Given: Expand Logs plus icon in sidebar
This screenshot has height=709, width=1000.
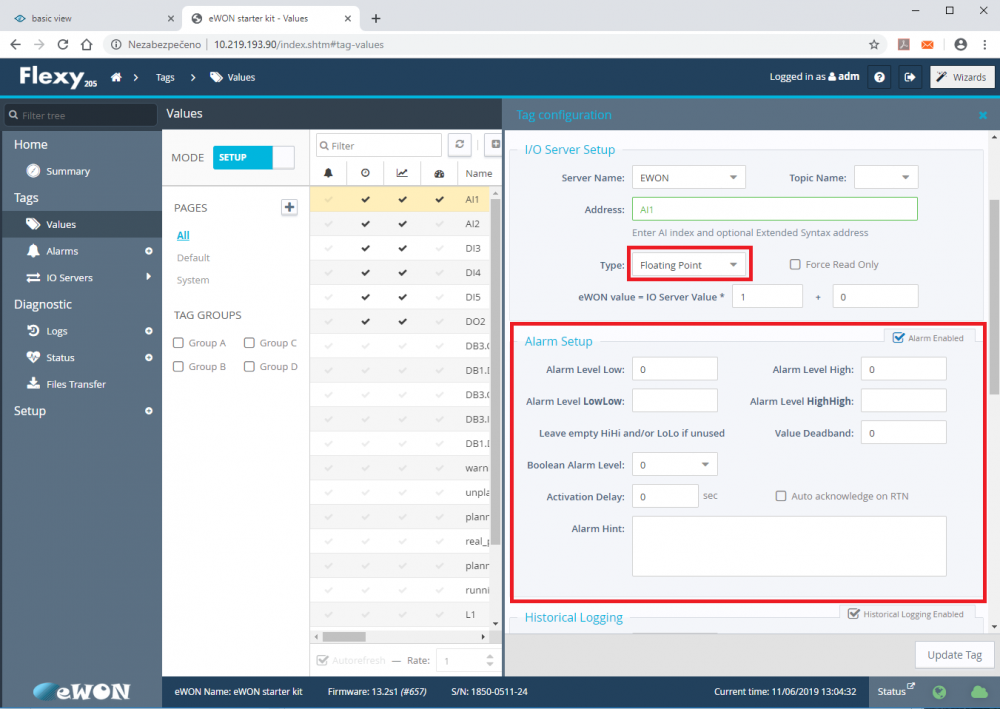Looking at the screenshot, I should coord(149,331).
